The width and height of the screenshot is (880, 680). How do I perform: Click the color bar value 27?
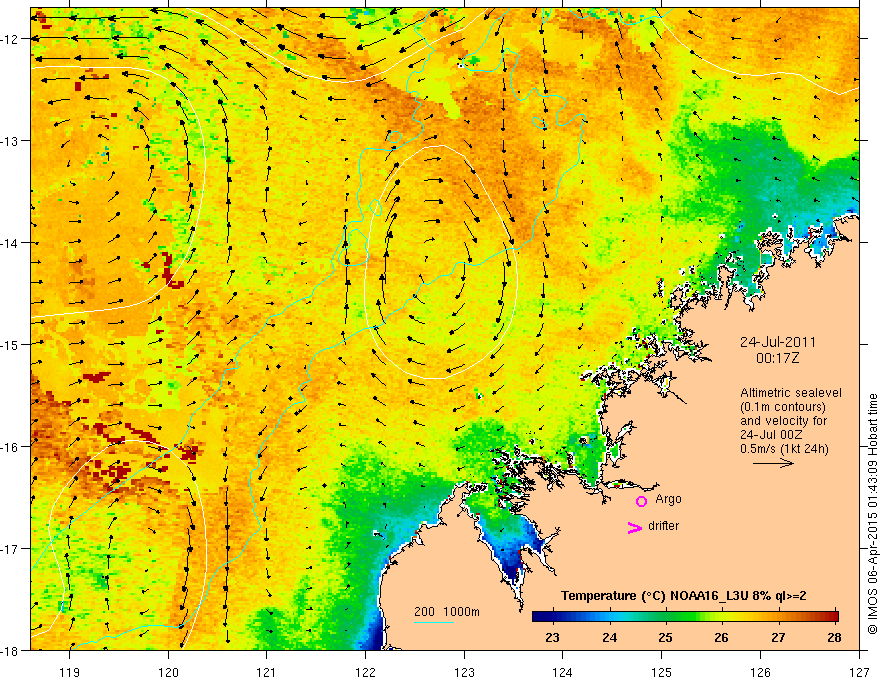pos(778,638)
